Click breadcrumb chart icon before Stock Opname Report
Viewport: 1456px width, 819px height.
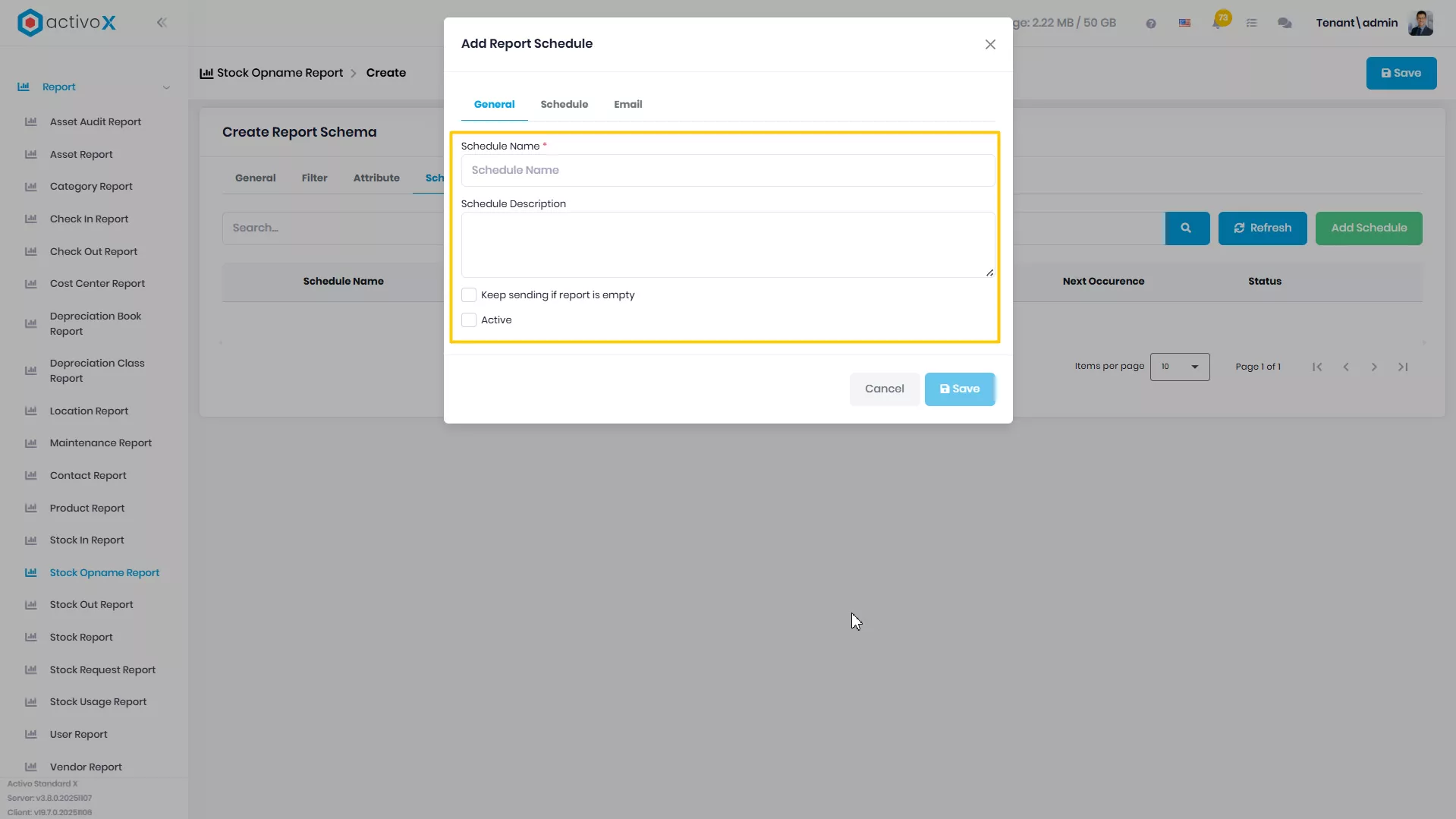coord(206,73)
